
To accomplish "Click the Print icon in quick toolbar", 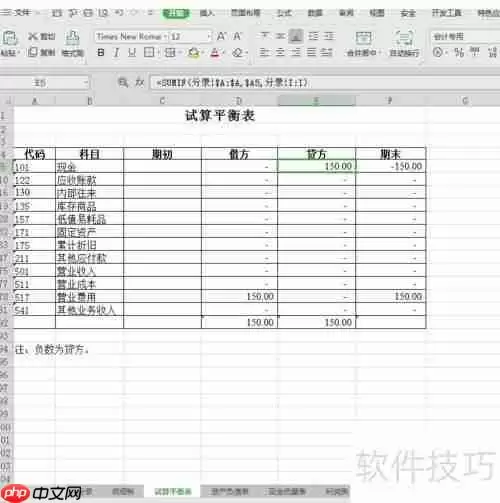I will (x=88, y=13).
